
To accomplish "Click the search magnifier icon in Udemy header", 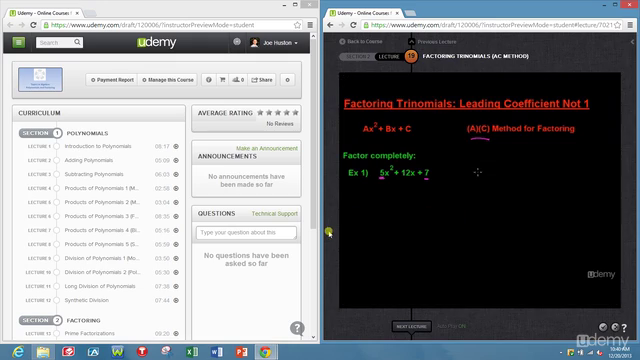I will click(77, 42).
